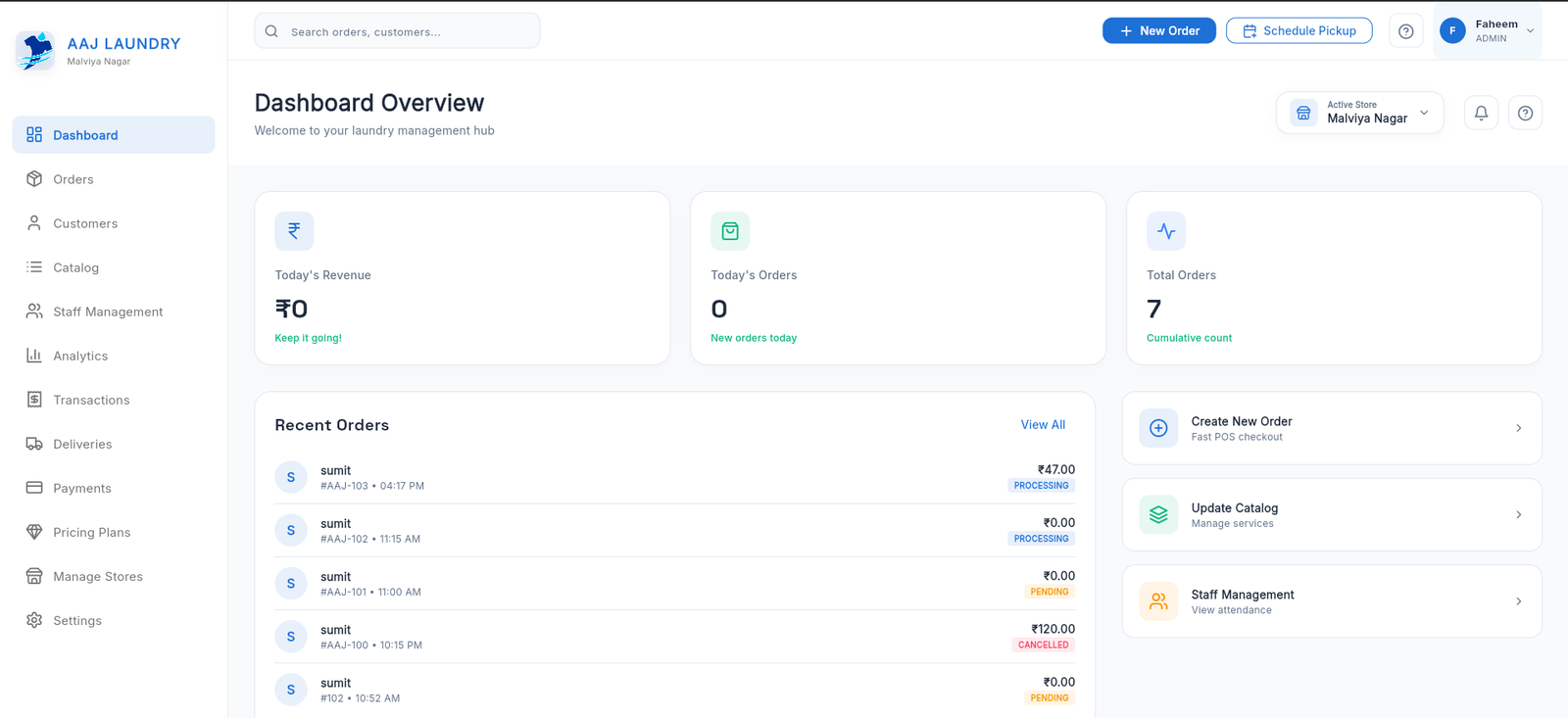Open the Active Store Malviya Nagar dropdown
Screen dimensions: 1568x718
[x=1359, y=113]
